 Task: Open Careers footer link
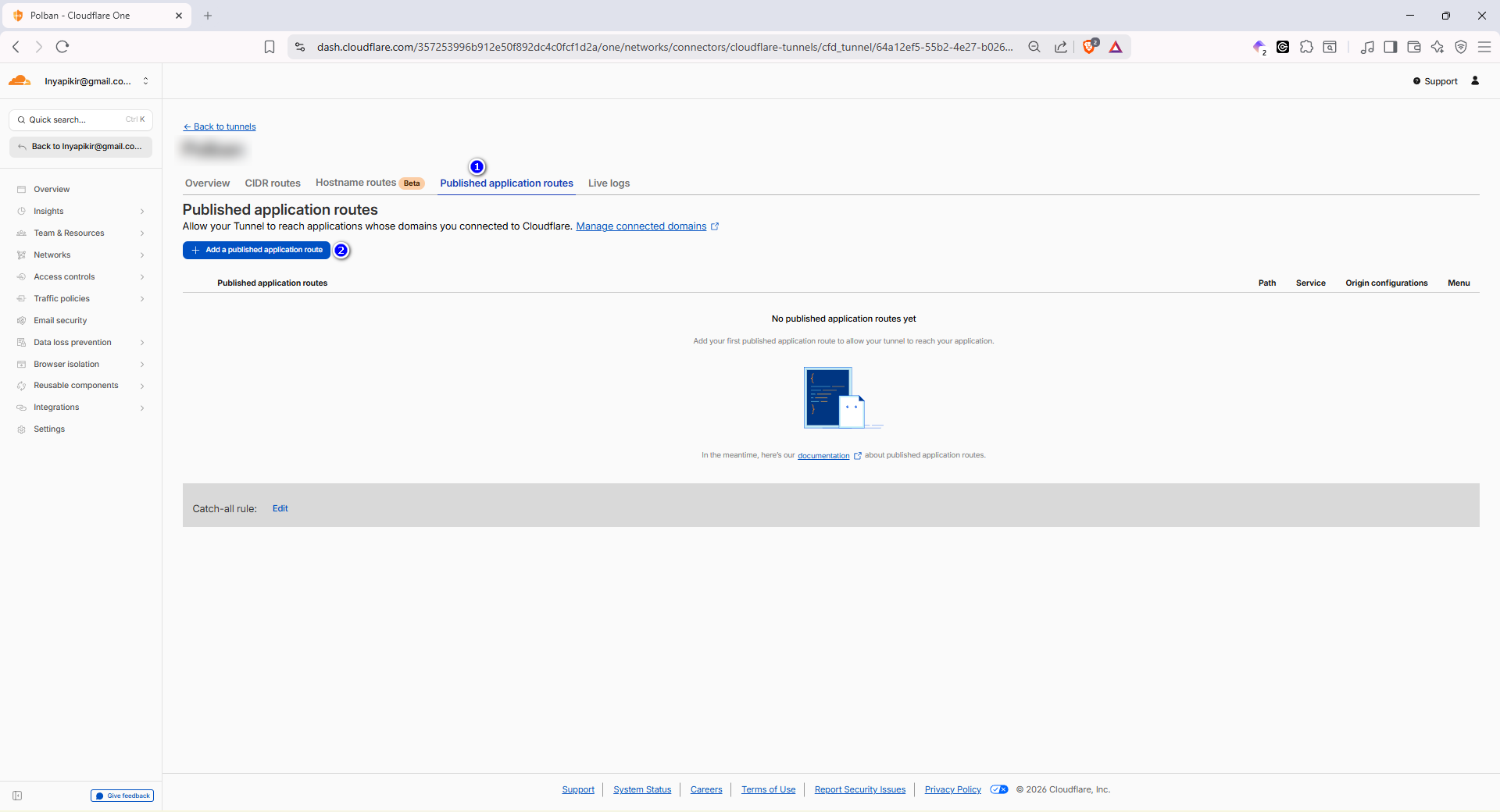pos(706,789)
